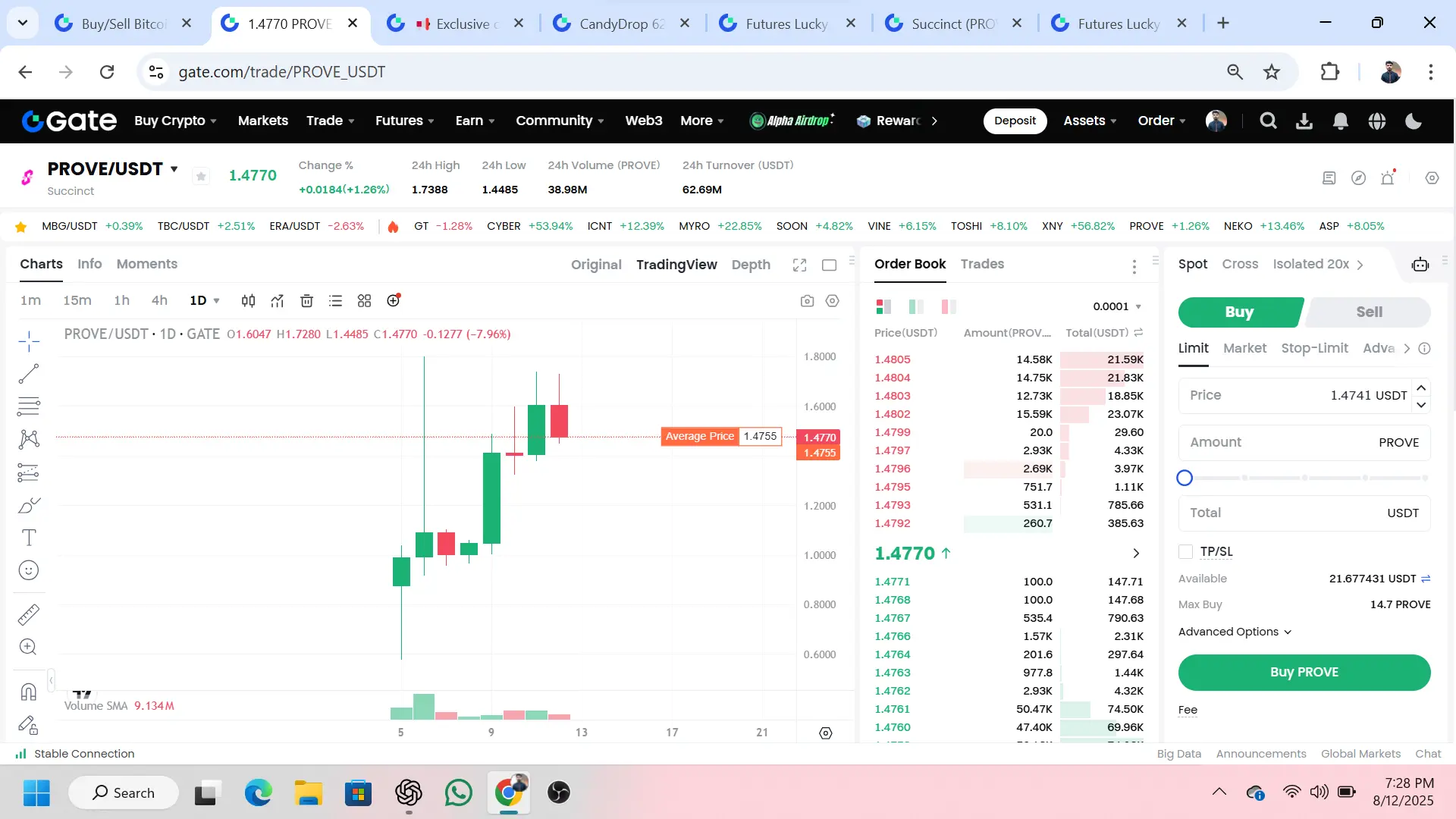The image size is (1456, 819).
Task: Add PROVE/USDT to favorites star
Action: tap(201, 177)
